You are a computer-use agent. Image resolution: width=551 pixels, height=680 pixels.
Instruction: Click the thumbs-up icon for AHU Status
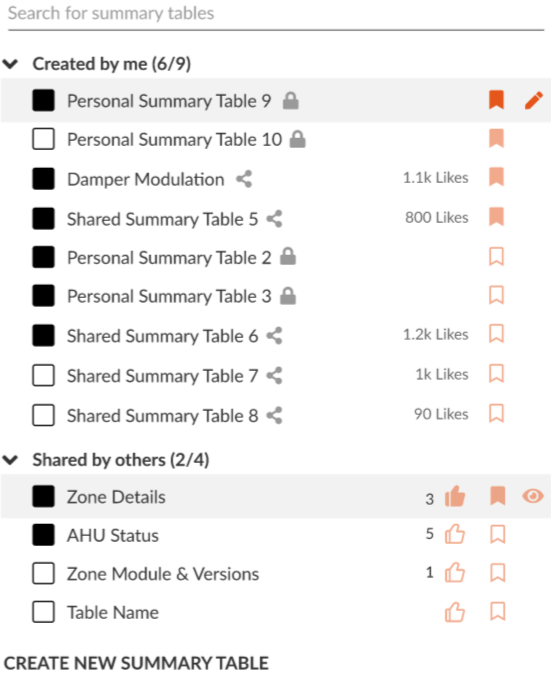tap(455, 534)
